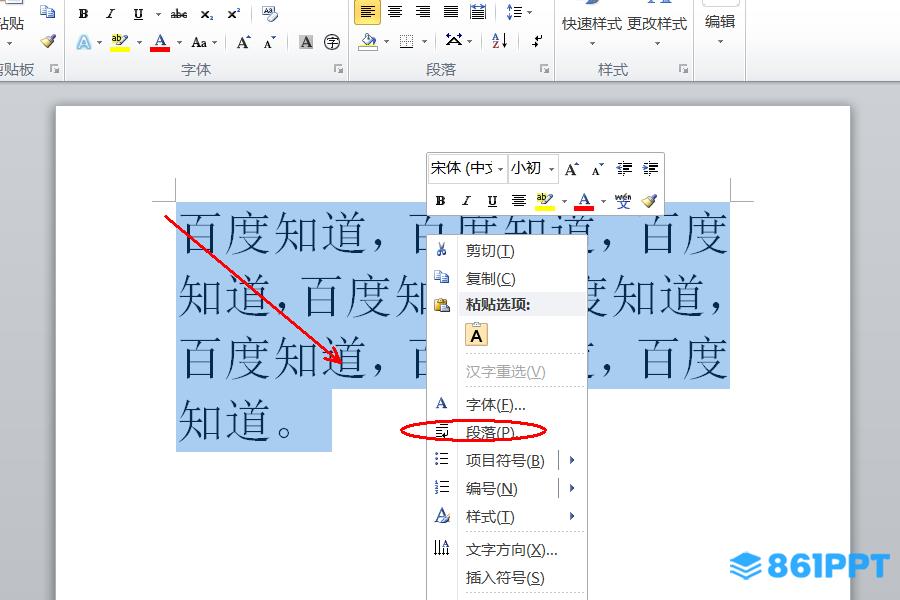Screen dimensions: 900x600
Task: Toggle Italic on the mini toolbar
Action: pos(466,200)
